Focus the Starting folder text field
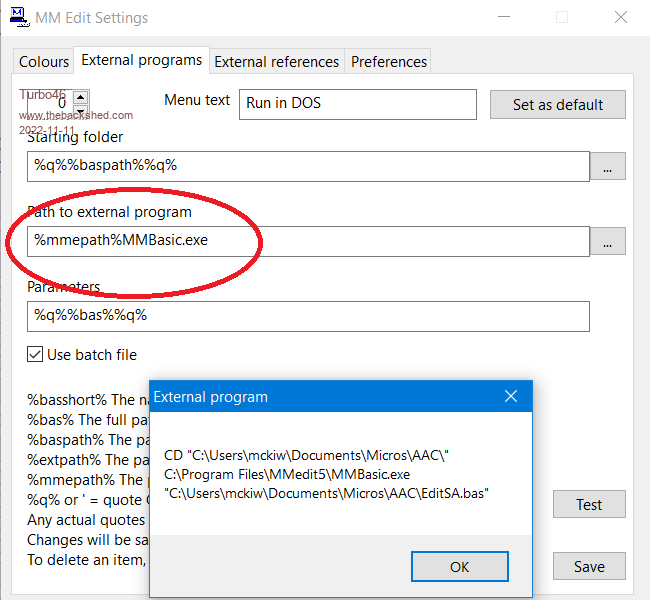The image size is (650, 600). coord(308,166)
